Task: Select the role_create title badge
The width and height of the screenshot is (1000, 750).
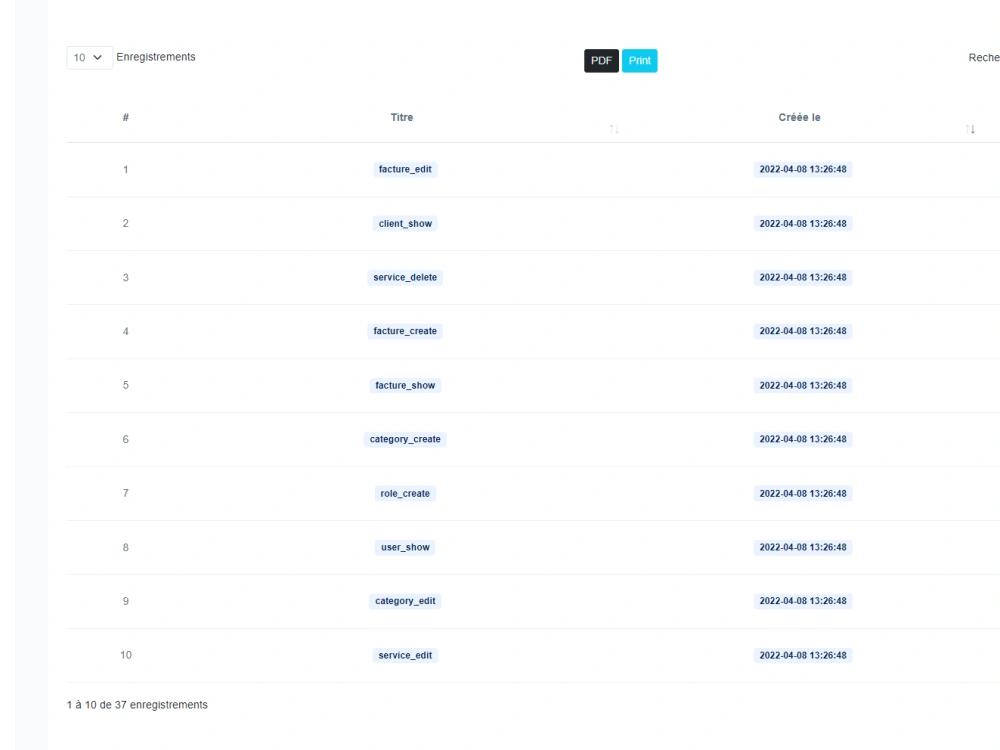Action: click(405, 493)
